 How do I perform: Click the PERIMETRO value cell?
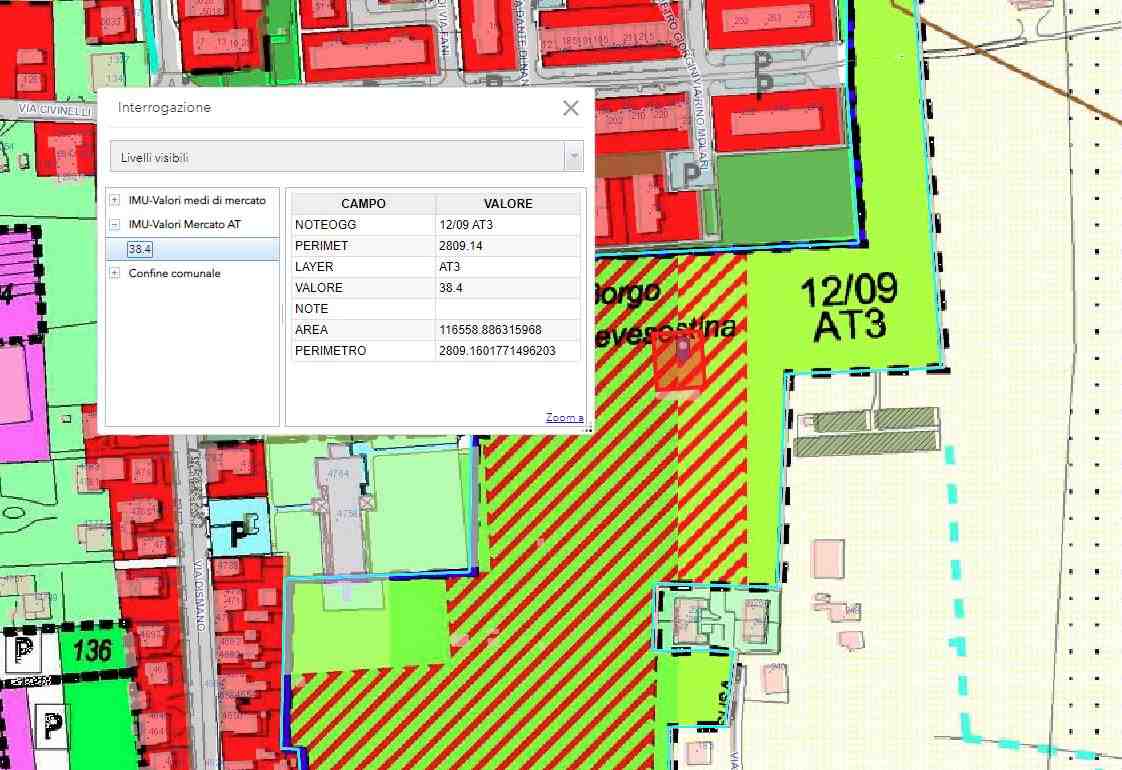[508, 351]
